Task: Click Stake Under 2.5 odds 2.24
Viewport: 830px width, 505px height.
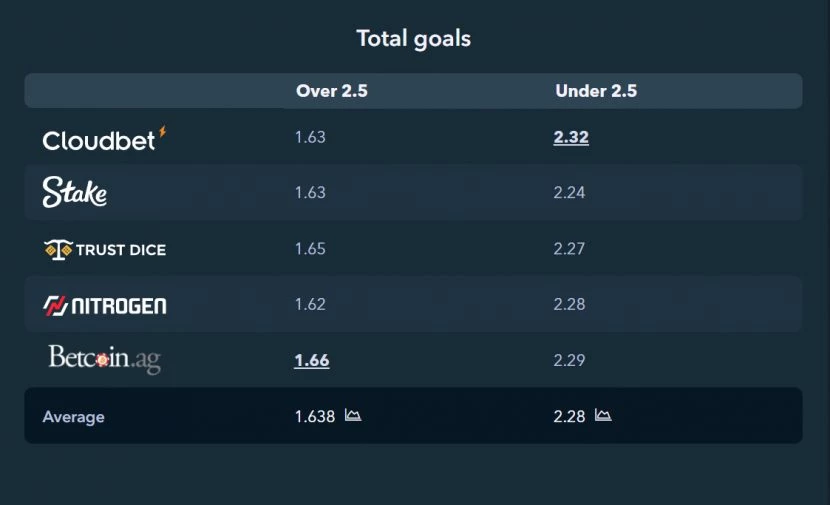Action: tap(570, 192)
